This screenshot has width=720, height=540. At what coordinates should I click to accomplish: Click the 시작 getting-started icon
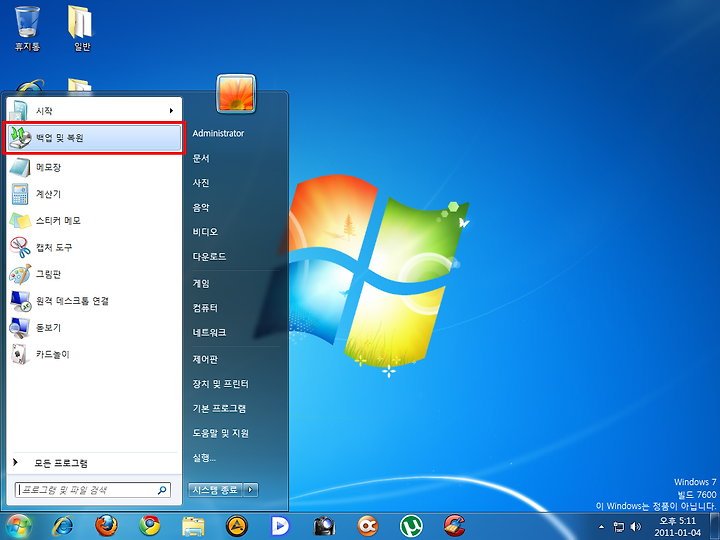19,111
